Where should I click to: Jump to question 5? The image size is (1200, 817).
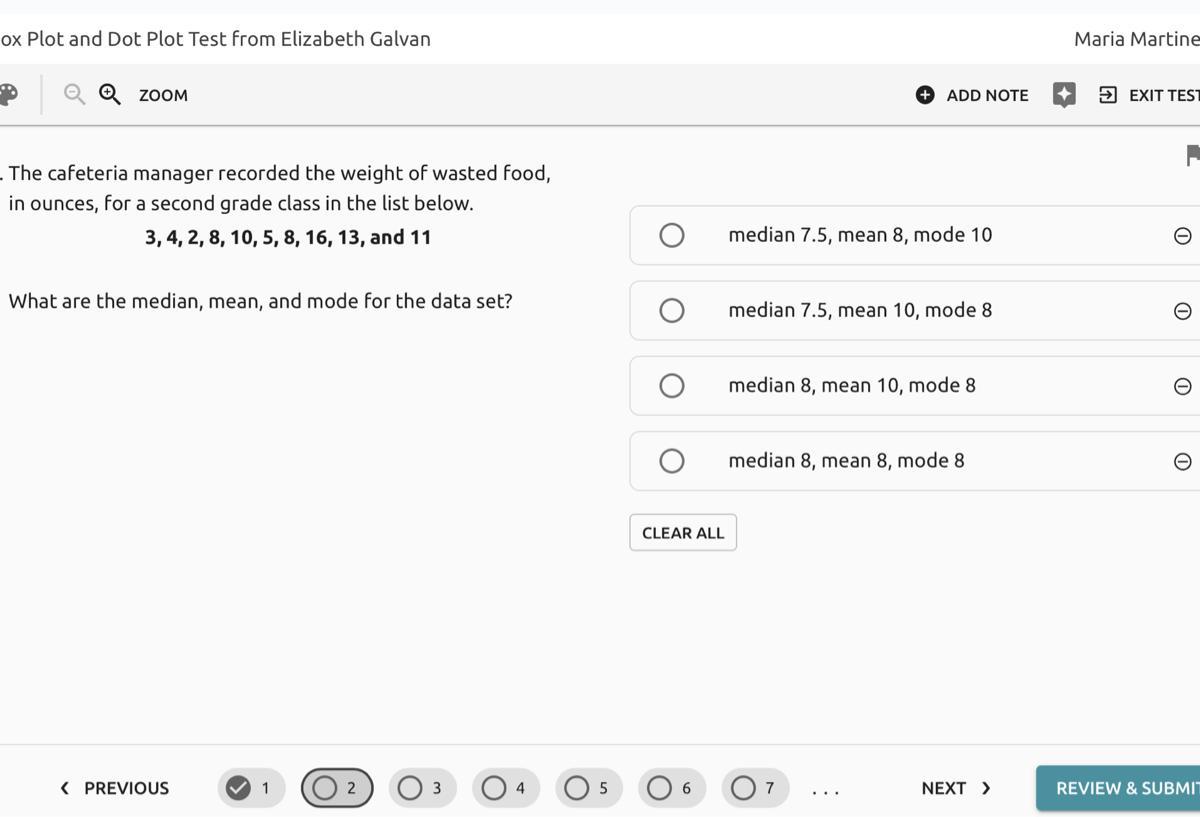tap(588, 788)
